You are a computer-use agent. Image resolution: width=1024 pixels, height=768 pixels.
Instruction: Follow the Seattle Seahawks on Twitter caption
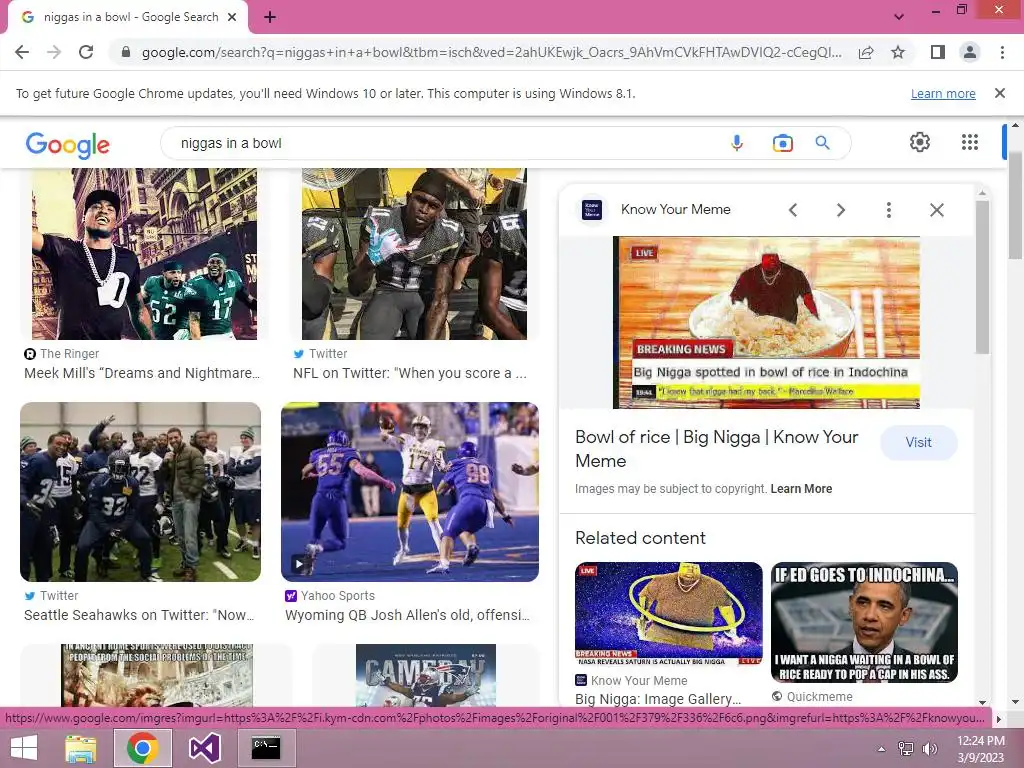pos(139,615)
